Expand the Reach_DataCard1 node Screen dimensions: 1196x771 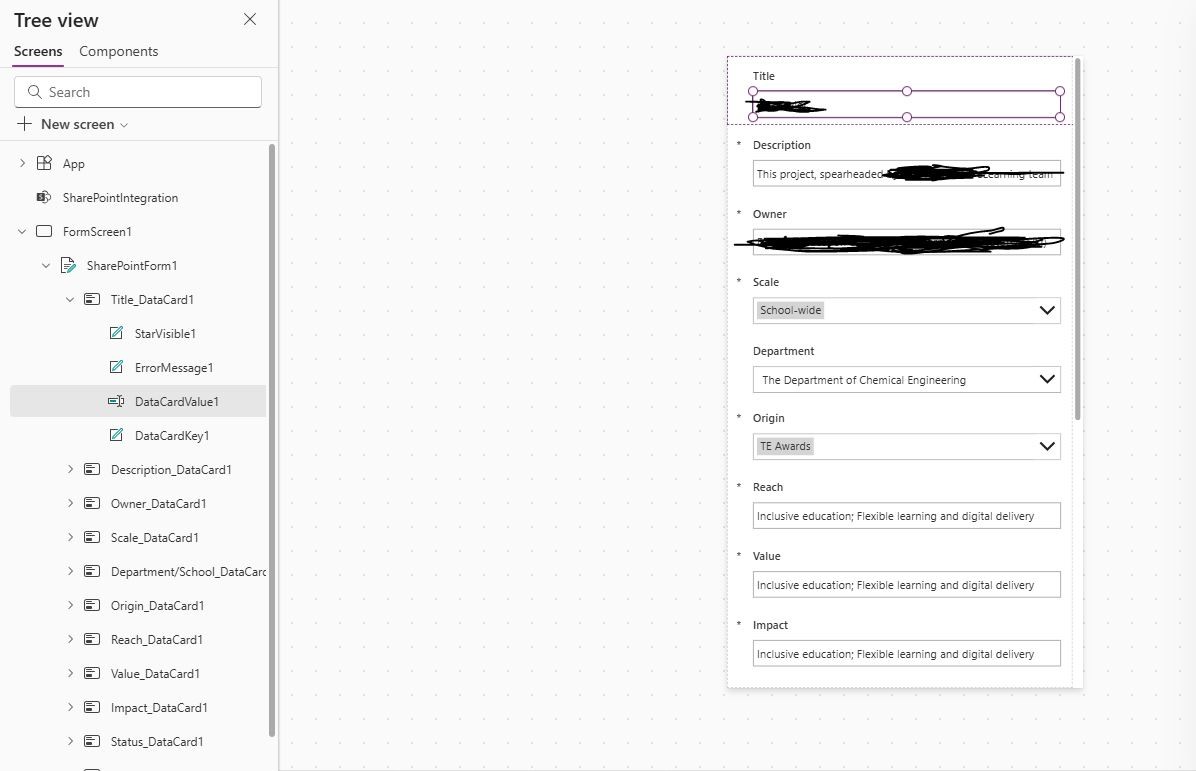point(70,639)
